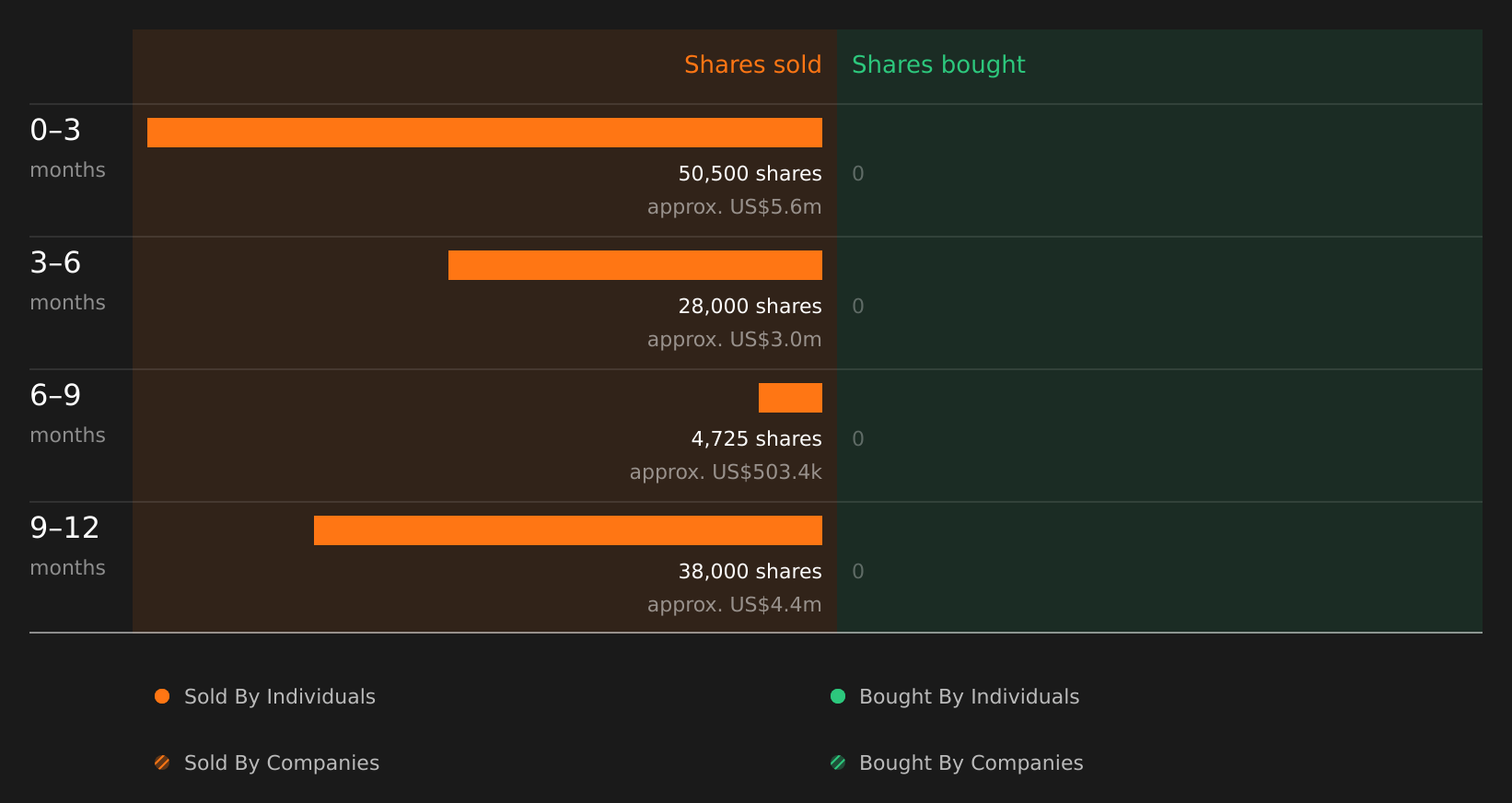Click the approx. US$503.4k value

pos(726,472)
